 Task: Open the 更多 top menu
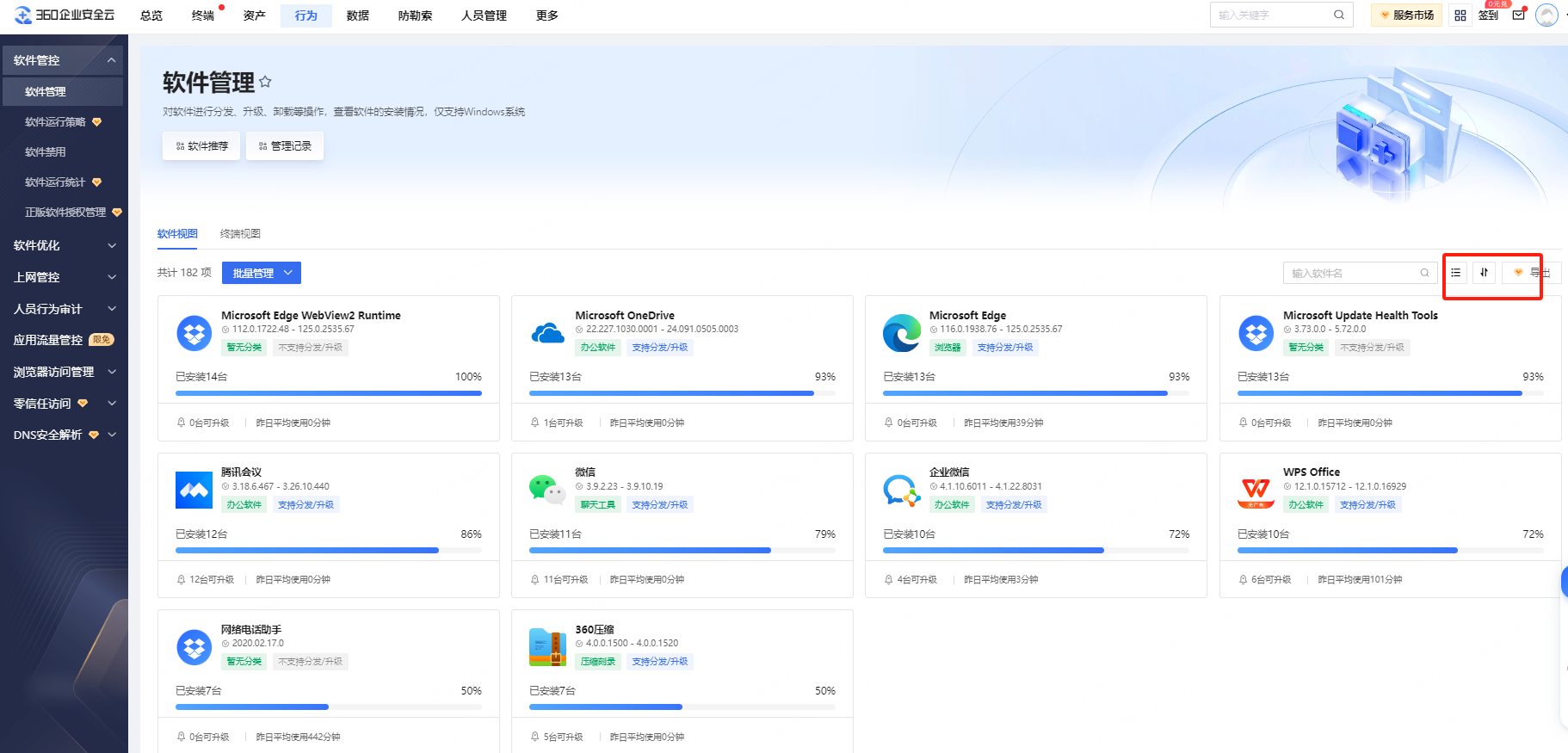click(547, 15)
